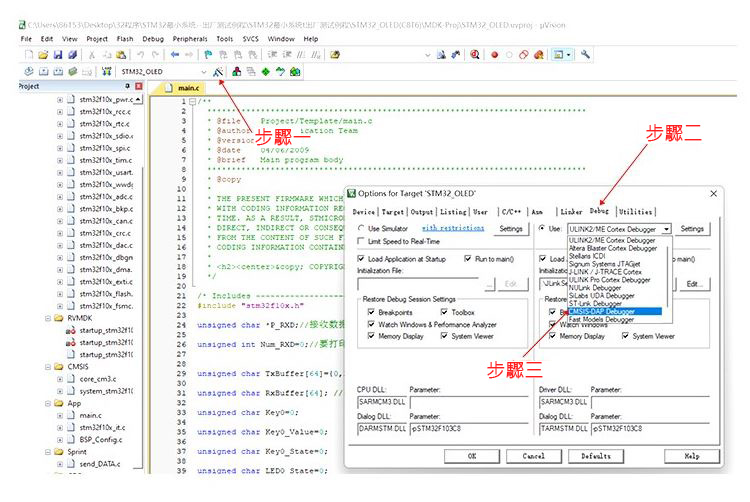Switch to the Utilities tab
Viewport: 750px width, 502px height.
(x=635, y=212)
